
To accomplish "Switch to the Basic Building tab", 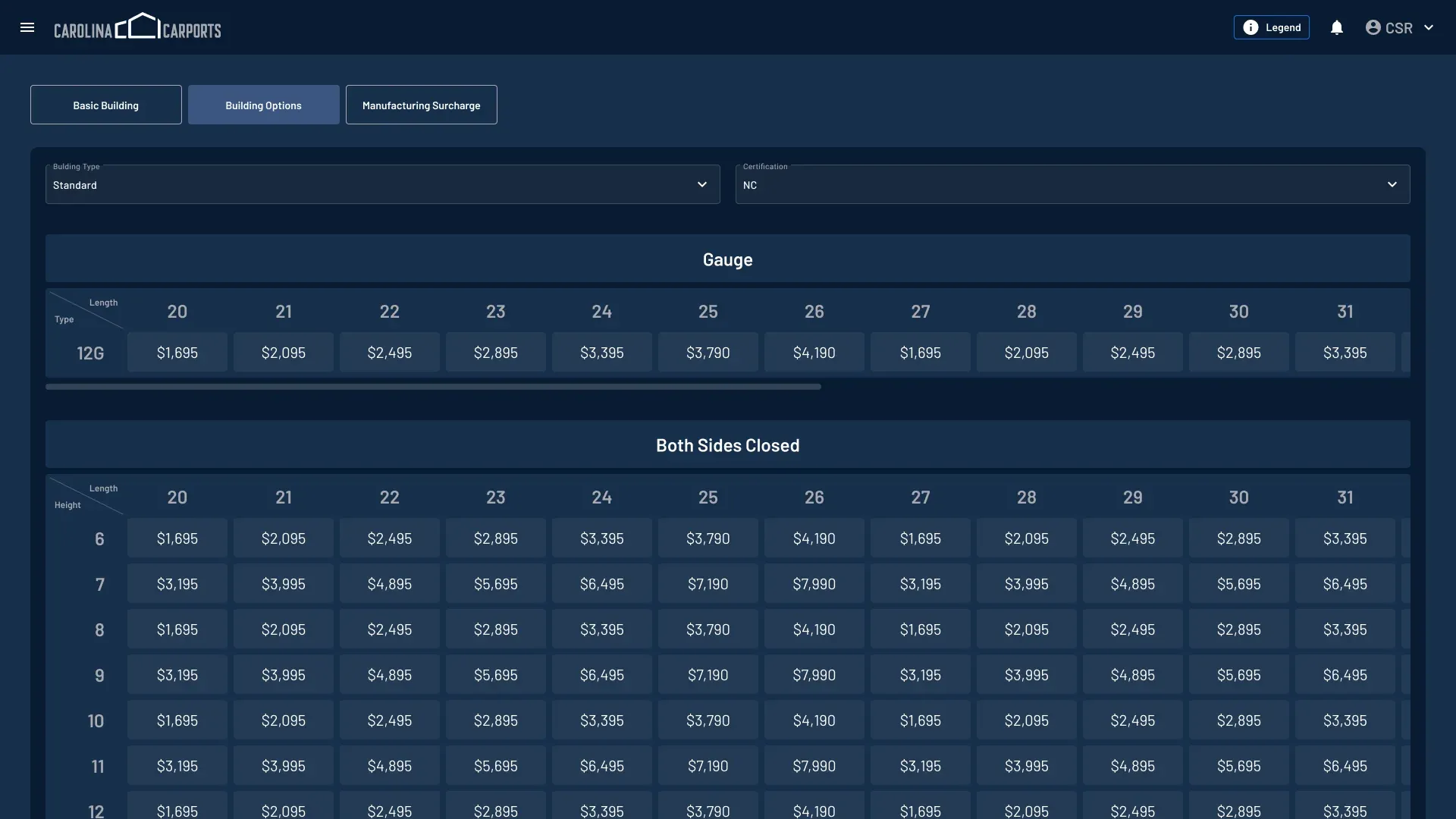I will tap(106, 105).
